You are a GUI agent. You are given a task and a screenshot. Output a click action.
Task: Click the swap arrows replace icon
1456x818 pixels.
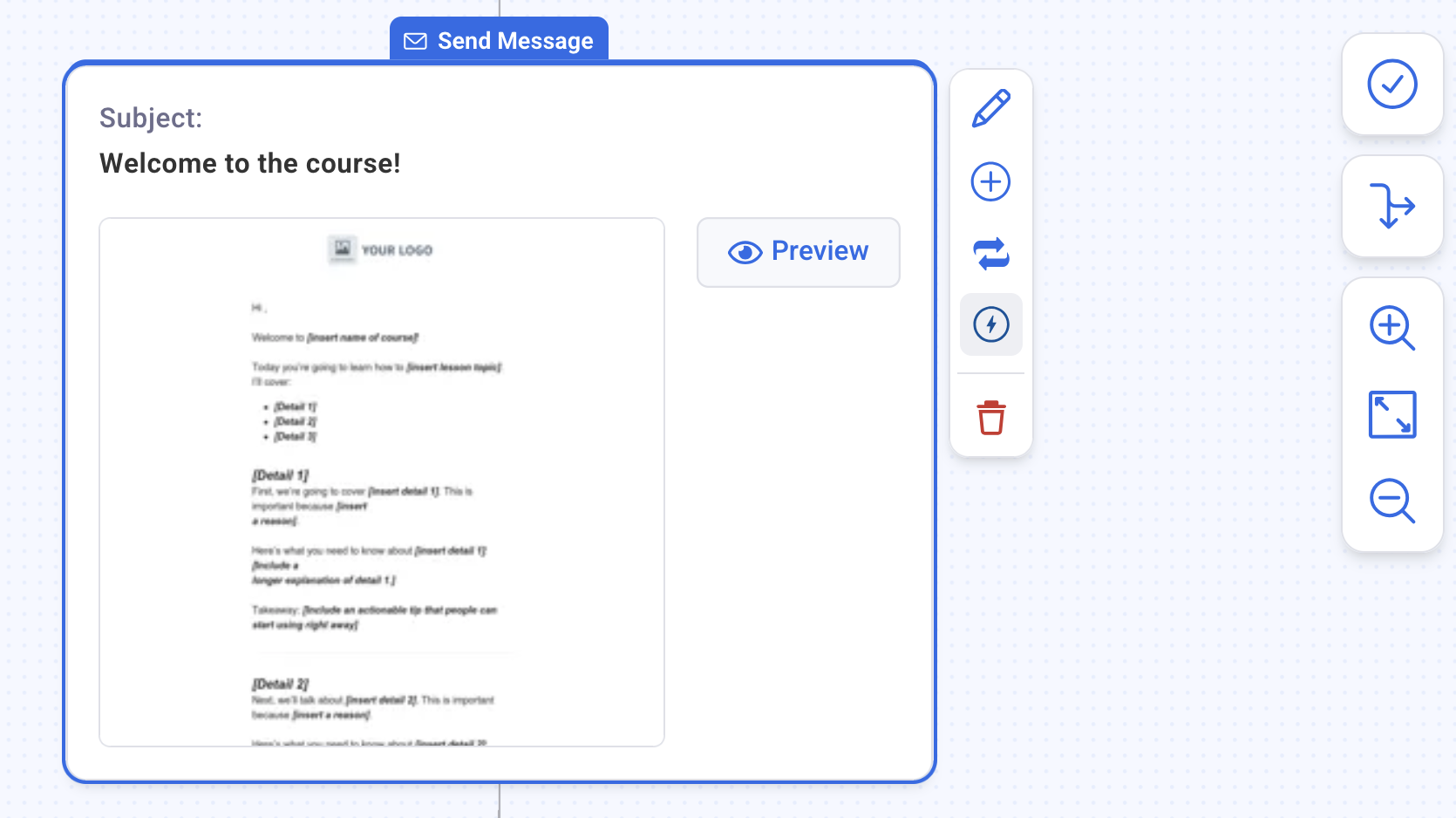[x=990, y=254]
